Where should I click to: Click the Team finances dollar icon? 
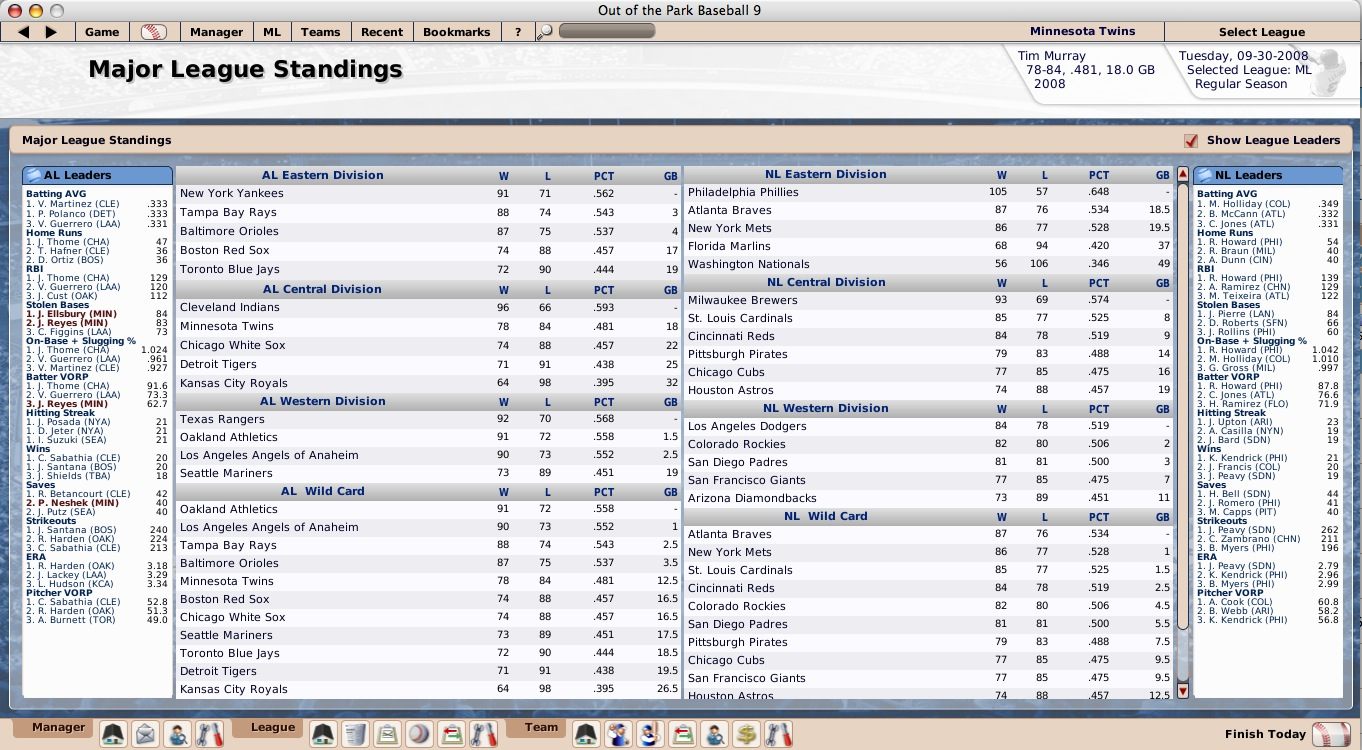pos(746,735)
